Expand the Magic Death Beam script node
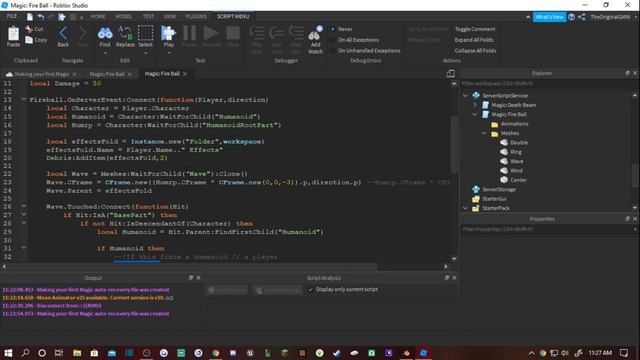640x360 pixels. 475,105
